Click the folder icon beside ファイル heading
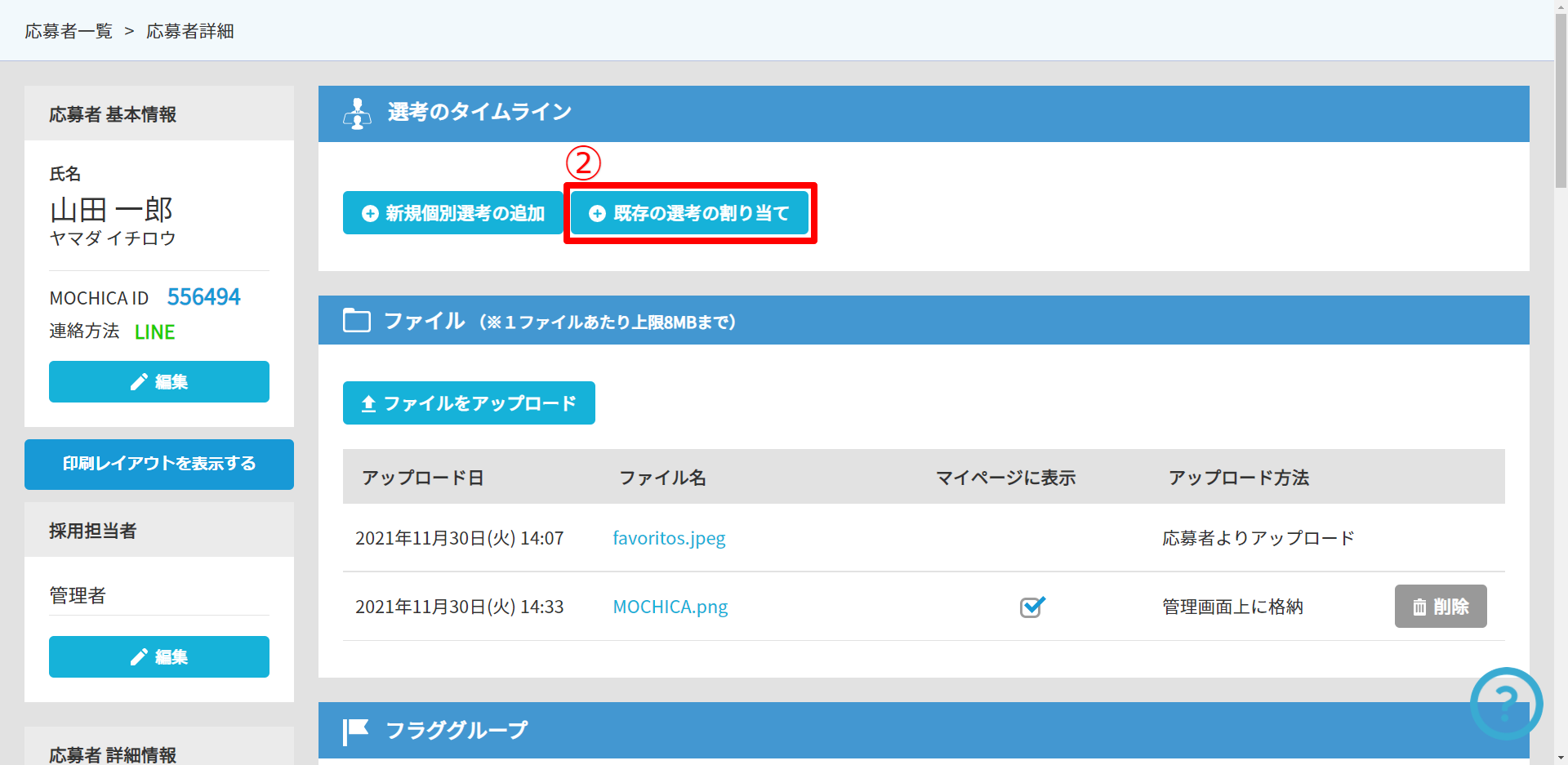Viewport: 1568px width, 765px height. [x=357, y=320]
